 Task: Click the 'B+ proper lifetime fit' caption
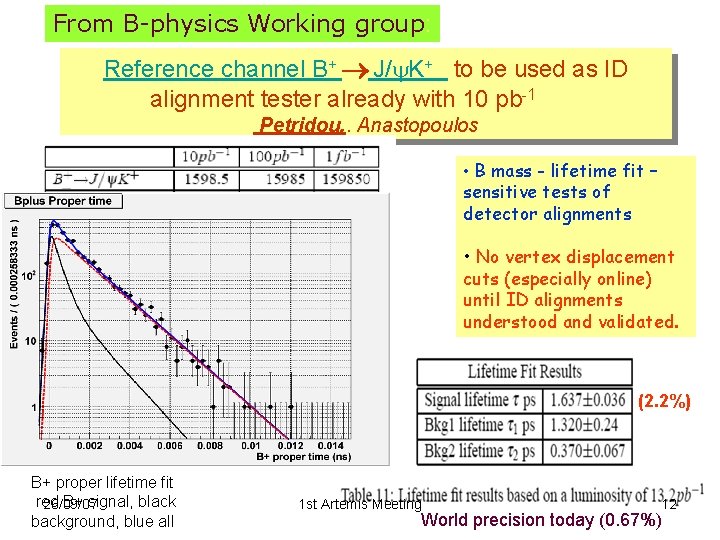(x=102, y=482)
